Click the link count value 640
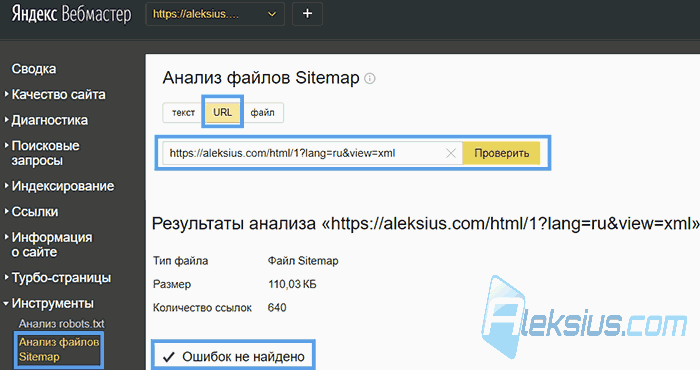The height and width of the screenshot is (370, 700). pos(277,308)
